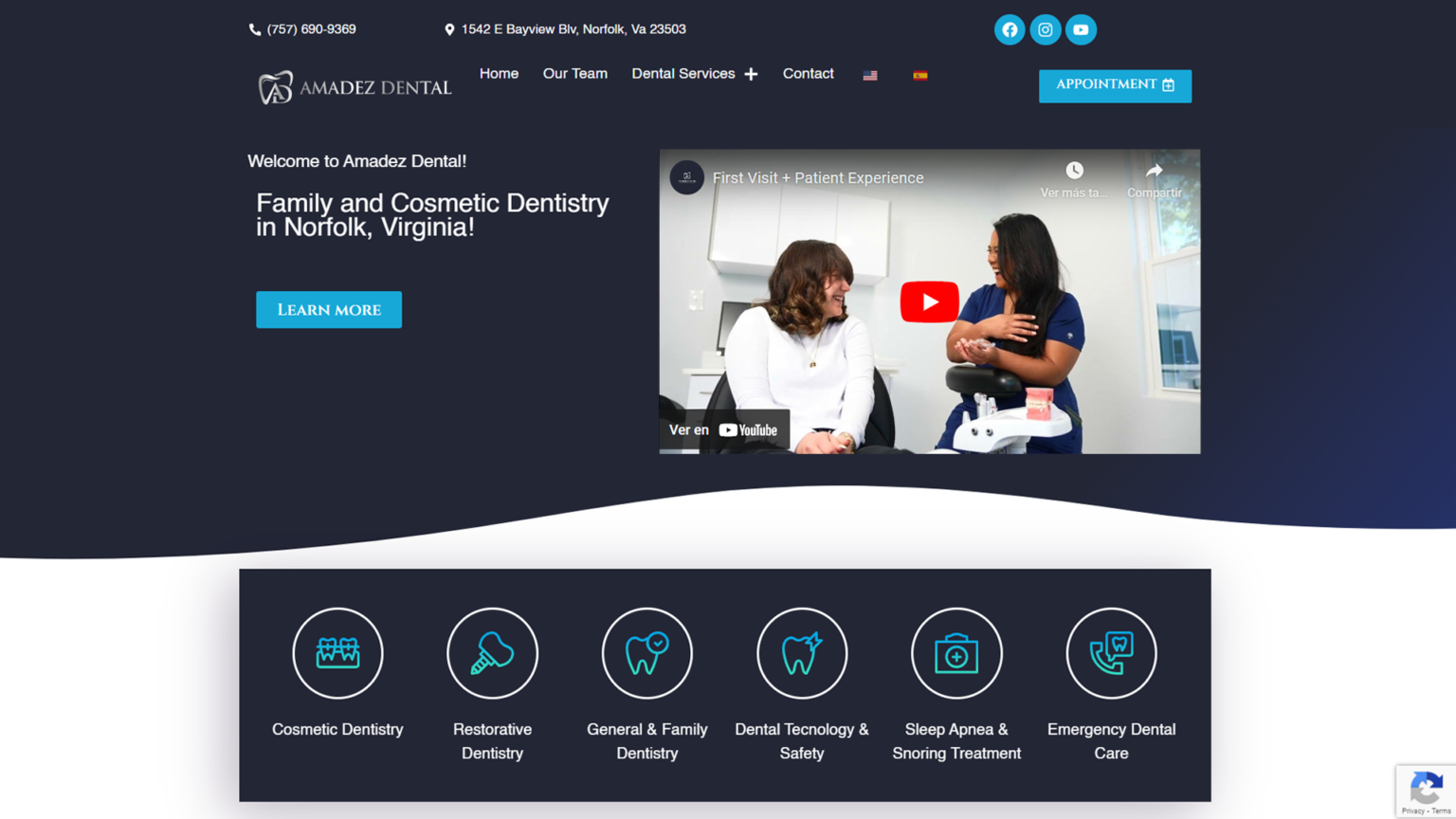Play the First Visit patient experience video
This screenshot has height=819, width=1456.
pos(929,301)
